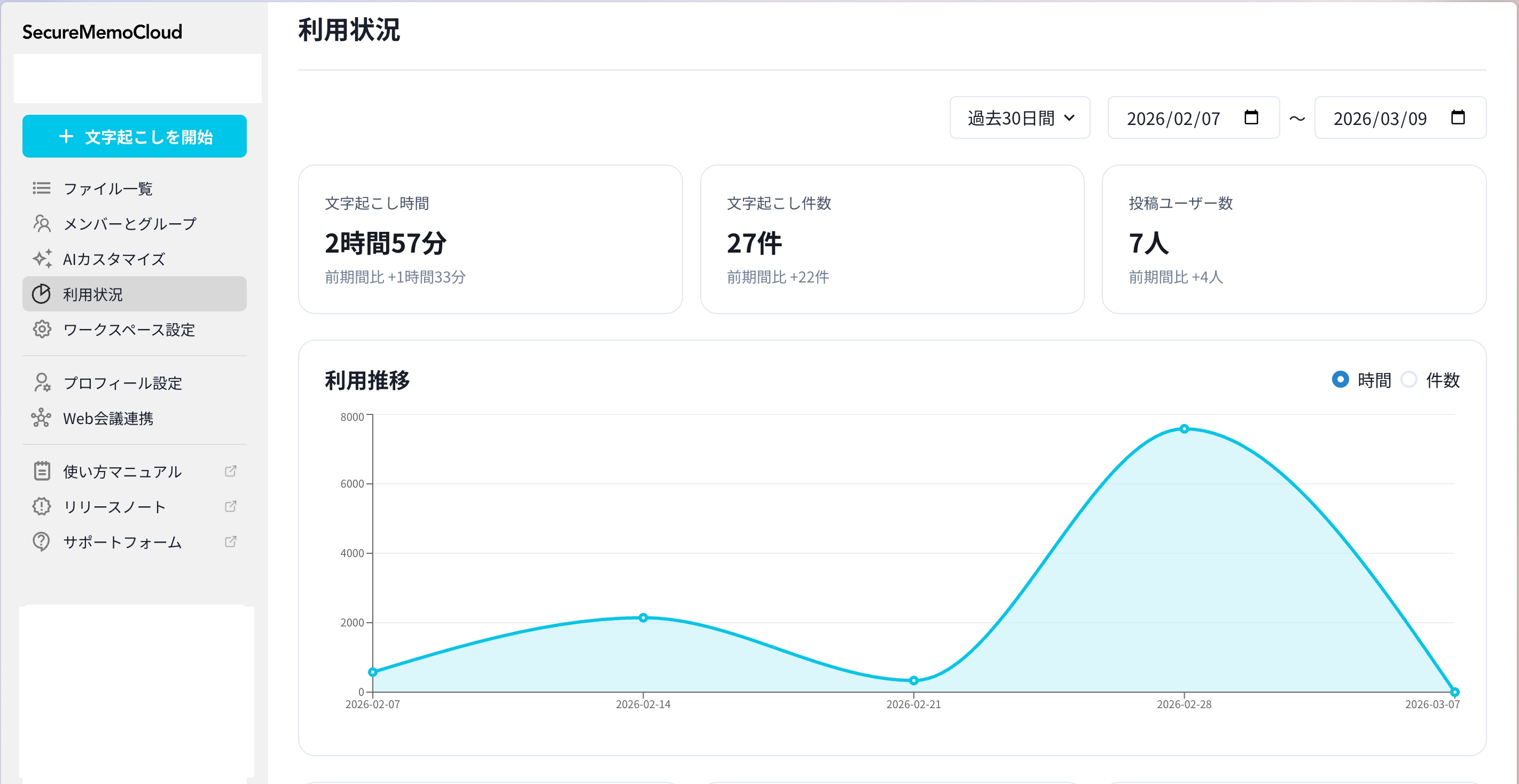Click the SecureMemoCloud logo
This screenshot has height=784, width=1519.
pos(102,32)
